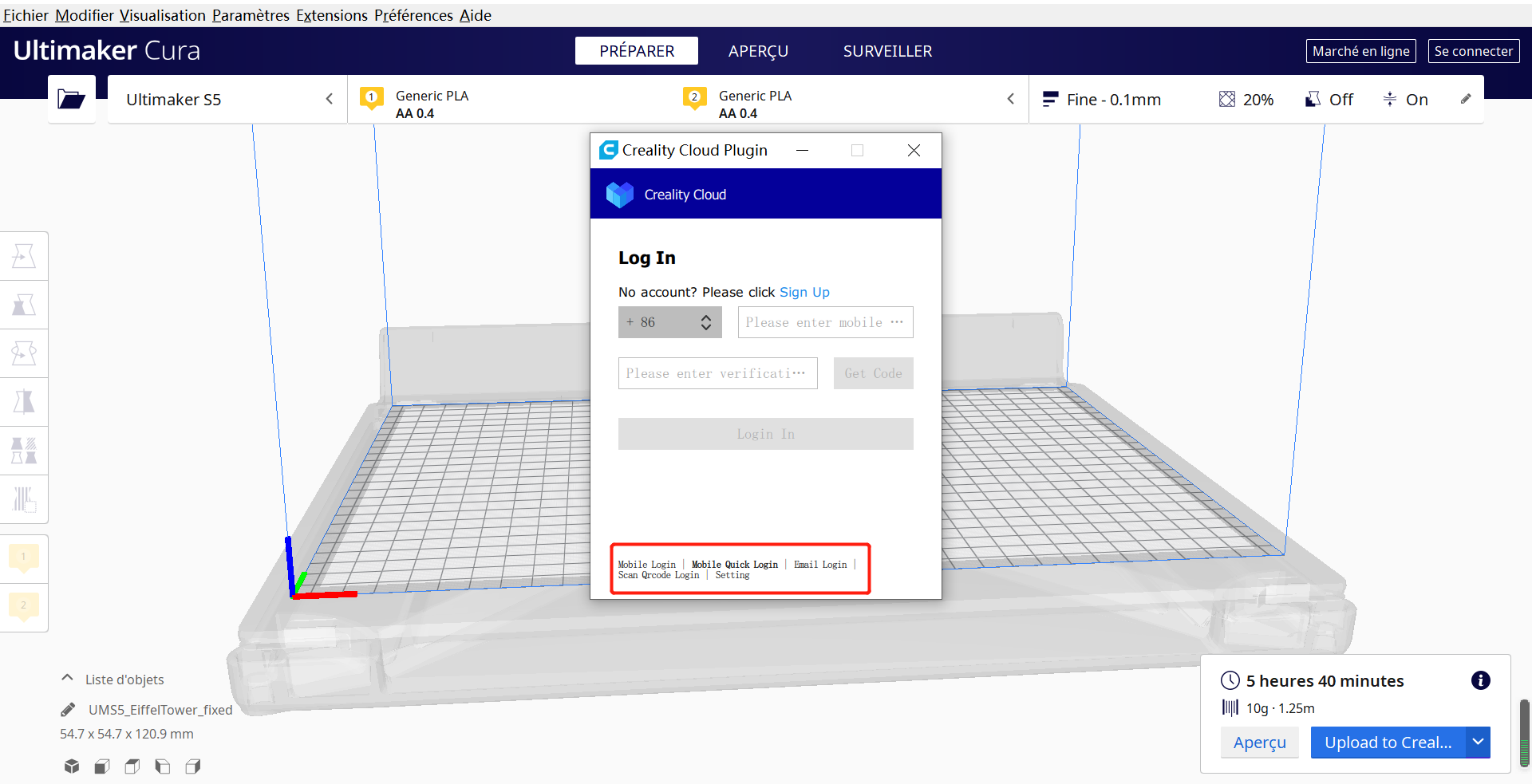Activate the Support Blocker tool
The image size is (1532, 784).
click(x=24, y=499)
